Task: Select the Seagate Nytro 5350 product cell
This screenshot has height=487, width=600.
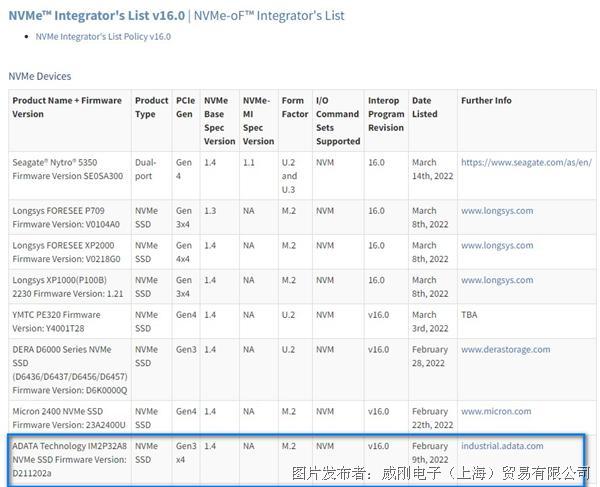Action: (70, 176)
